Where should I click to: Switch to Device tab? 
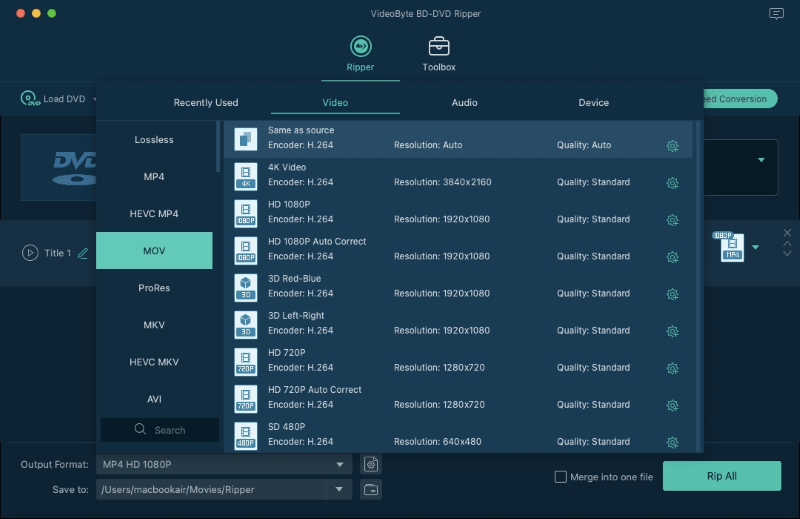tap(593, 103)
